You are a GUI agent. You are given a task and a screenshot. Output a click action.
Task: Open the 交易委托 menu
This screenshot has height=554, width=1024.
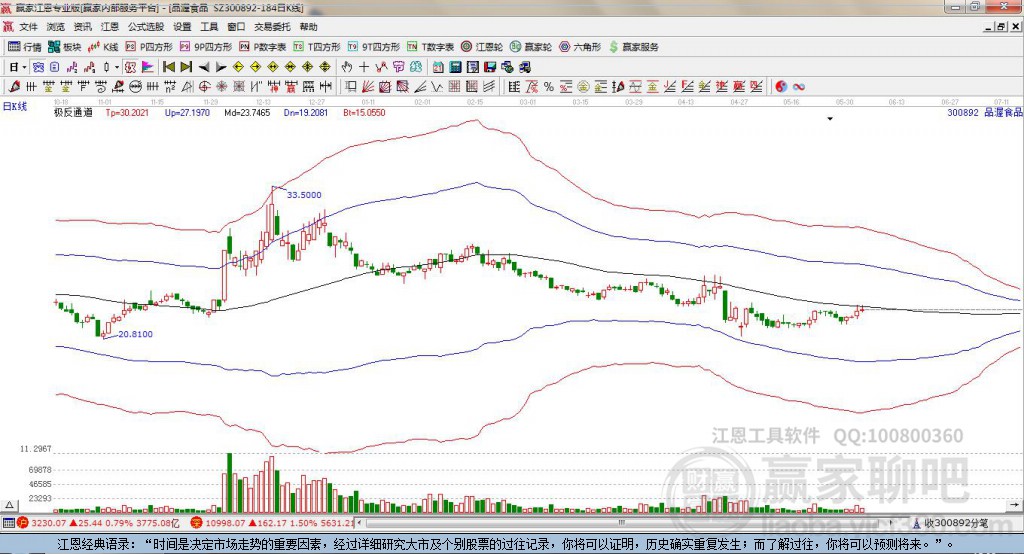pyautogui.click(x=272, y=27)
